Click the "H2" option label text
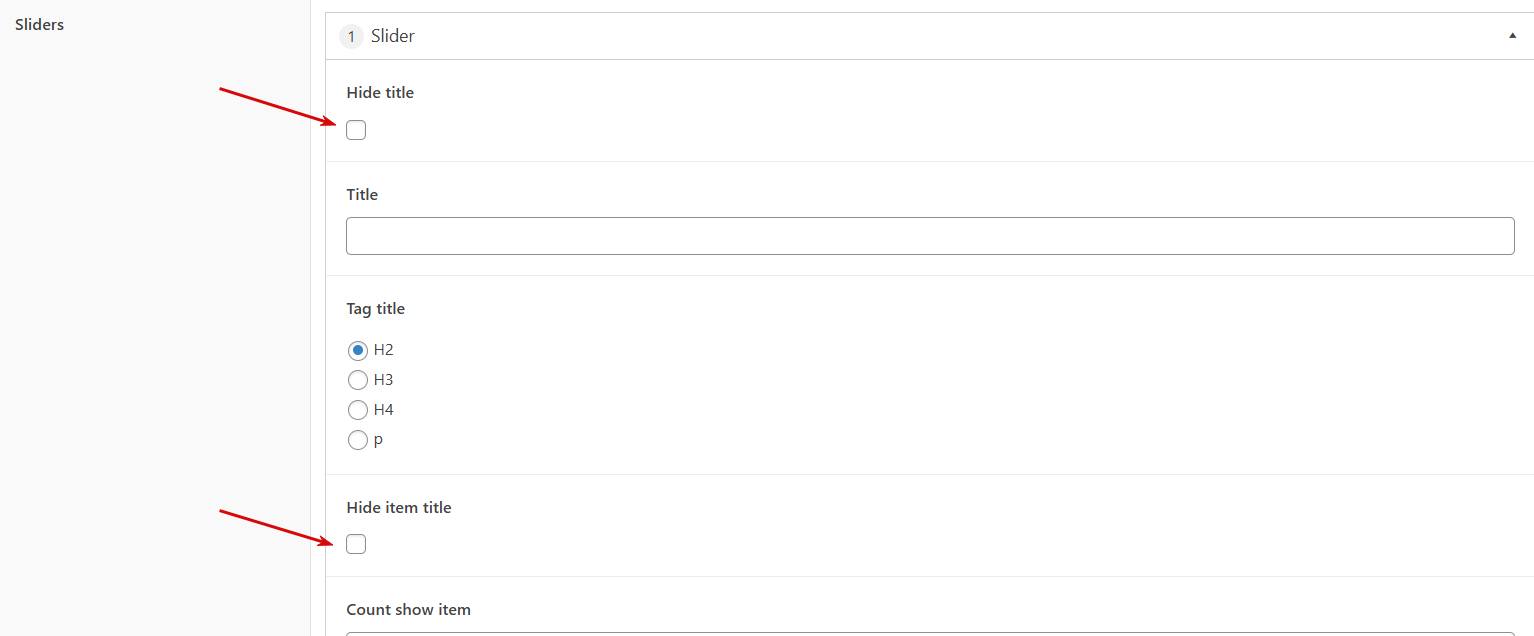1534x636 pixels. (384, 350)
